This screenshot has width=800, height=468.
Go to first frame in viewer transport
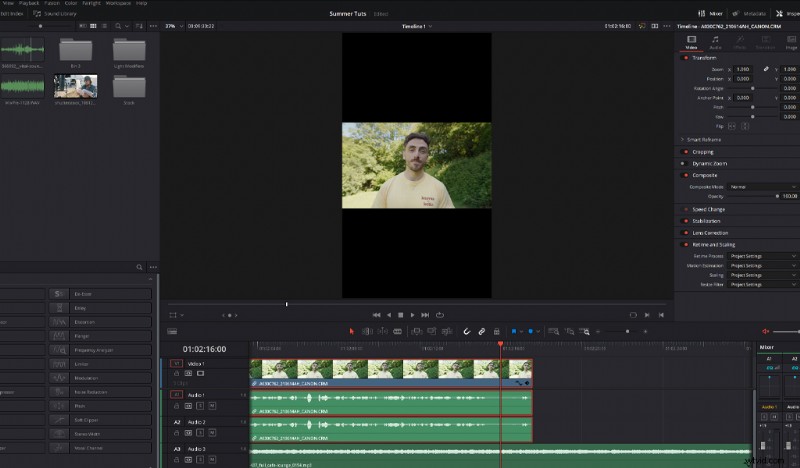point(377,315)
